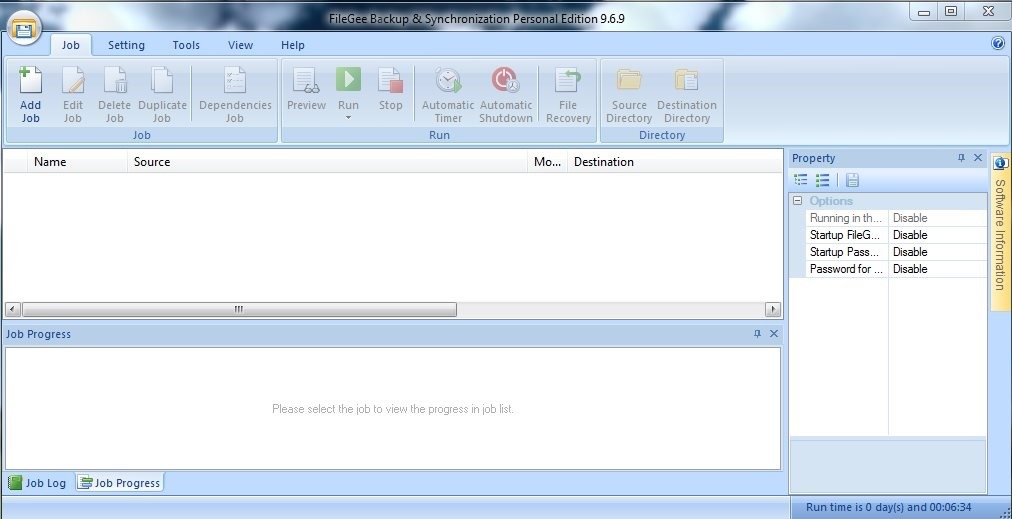The height and width of the screenshot is (519, 1012).
Task: Open the Help ribbon tab
Action: click(292, 45)
